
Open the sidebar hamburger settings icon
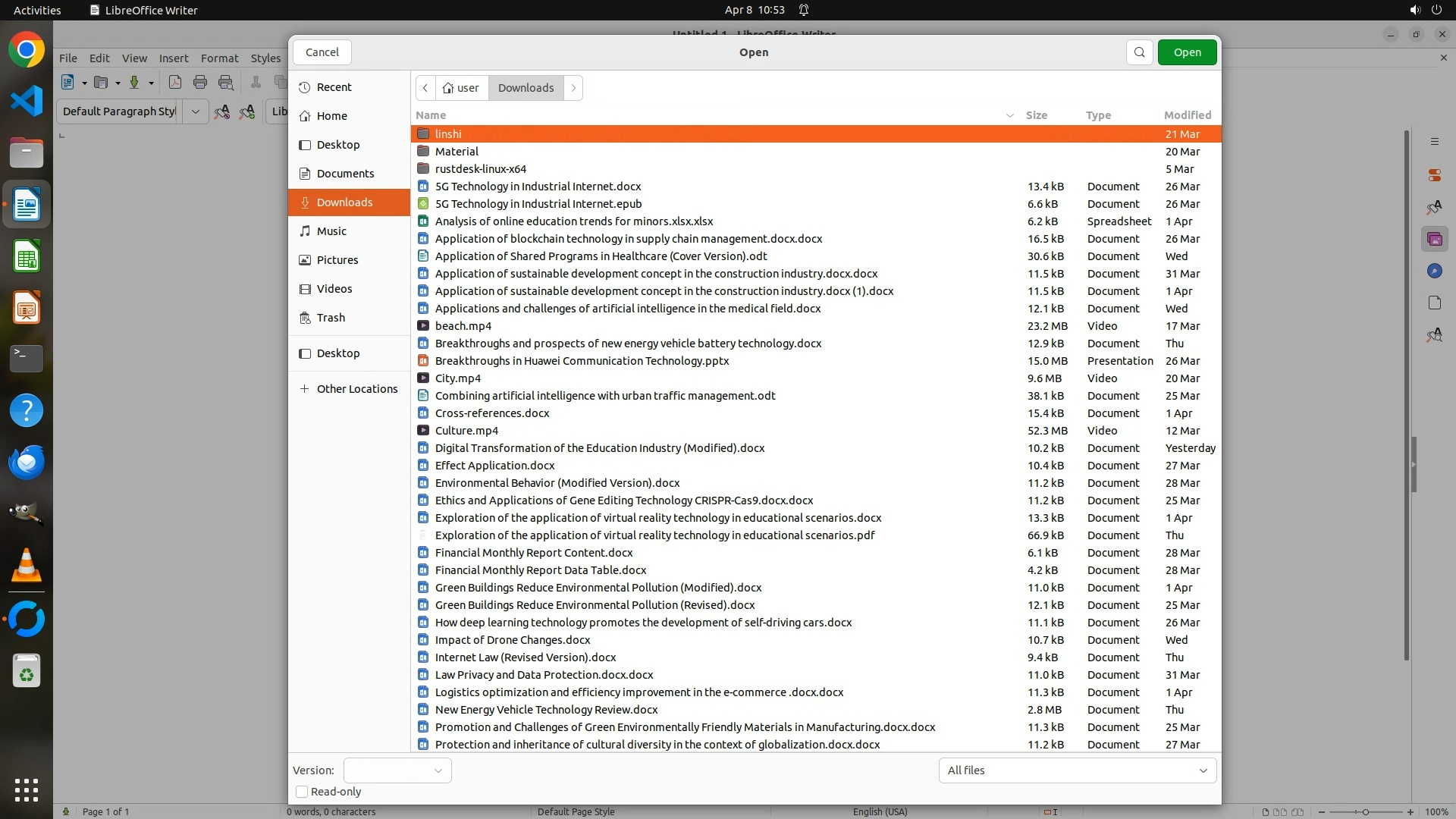point(1434,142)
